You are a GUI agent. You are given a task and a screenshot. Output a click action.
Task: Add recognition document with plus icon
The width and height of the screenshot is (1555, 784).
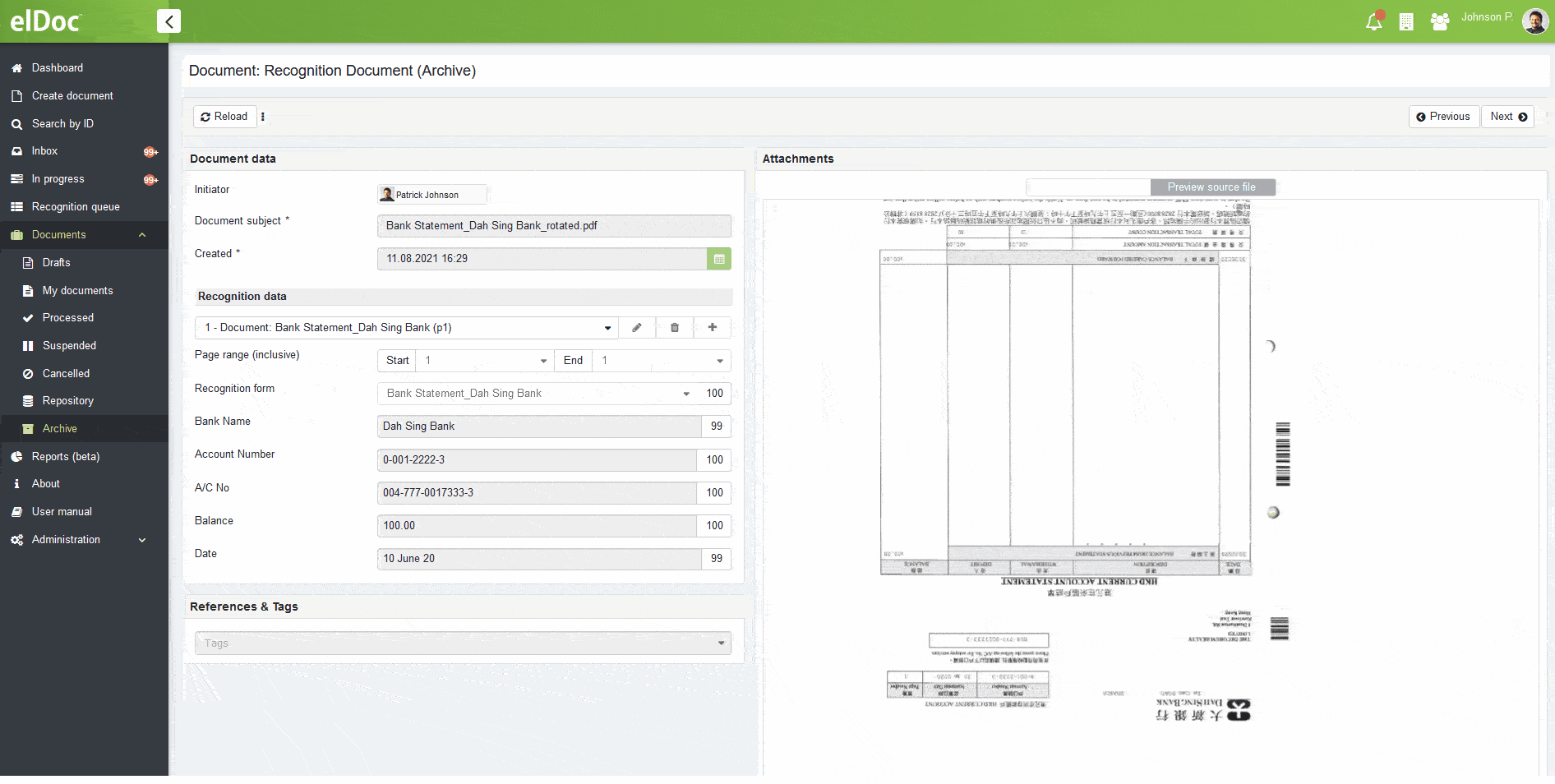(713, 327)
